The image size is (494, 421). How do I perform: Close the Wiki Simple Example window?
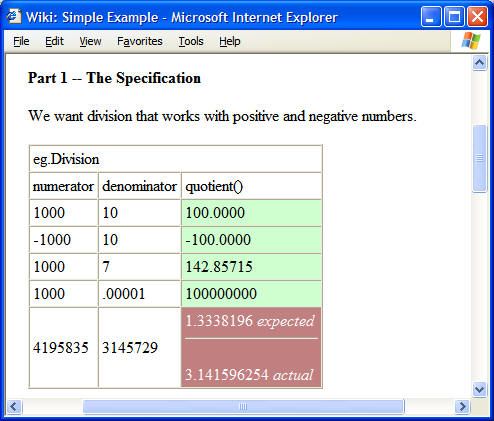click(x=477, y=17)
